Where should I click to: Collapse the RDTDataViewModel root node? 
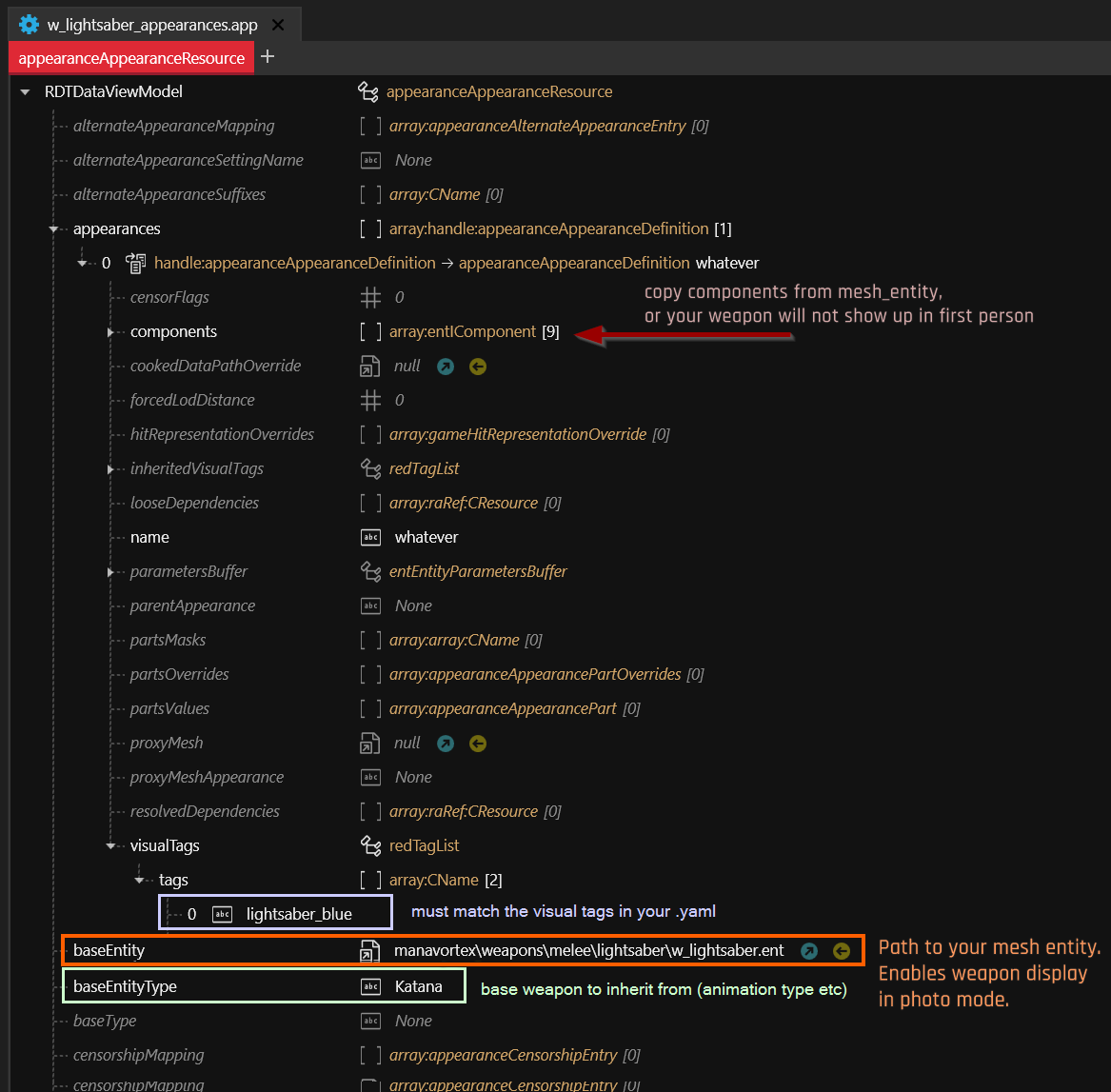(x=24, y=92)
